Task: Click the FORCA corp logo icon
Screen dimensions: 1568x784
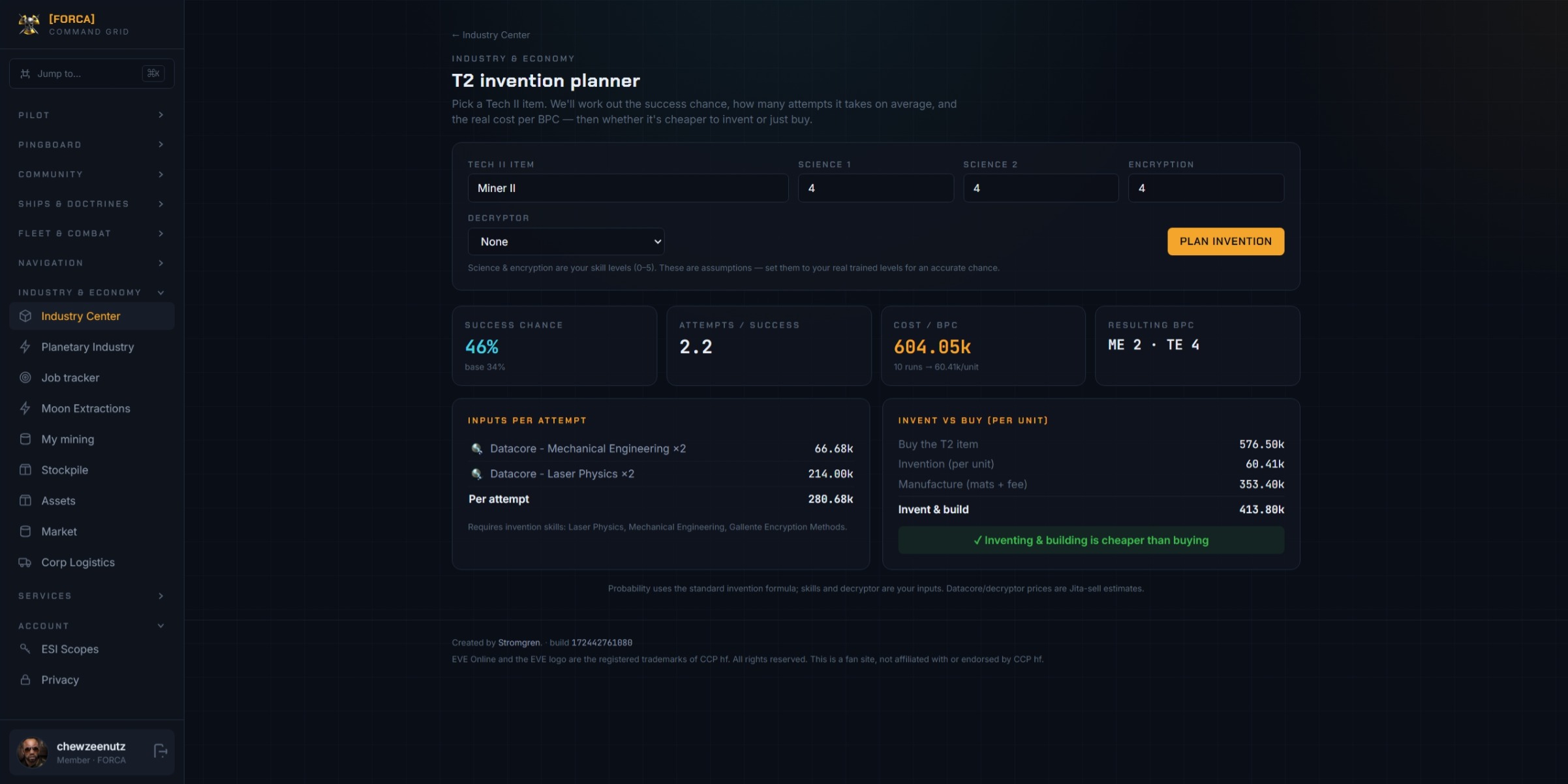Action: click(29, 24)
